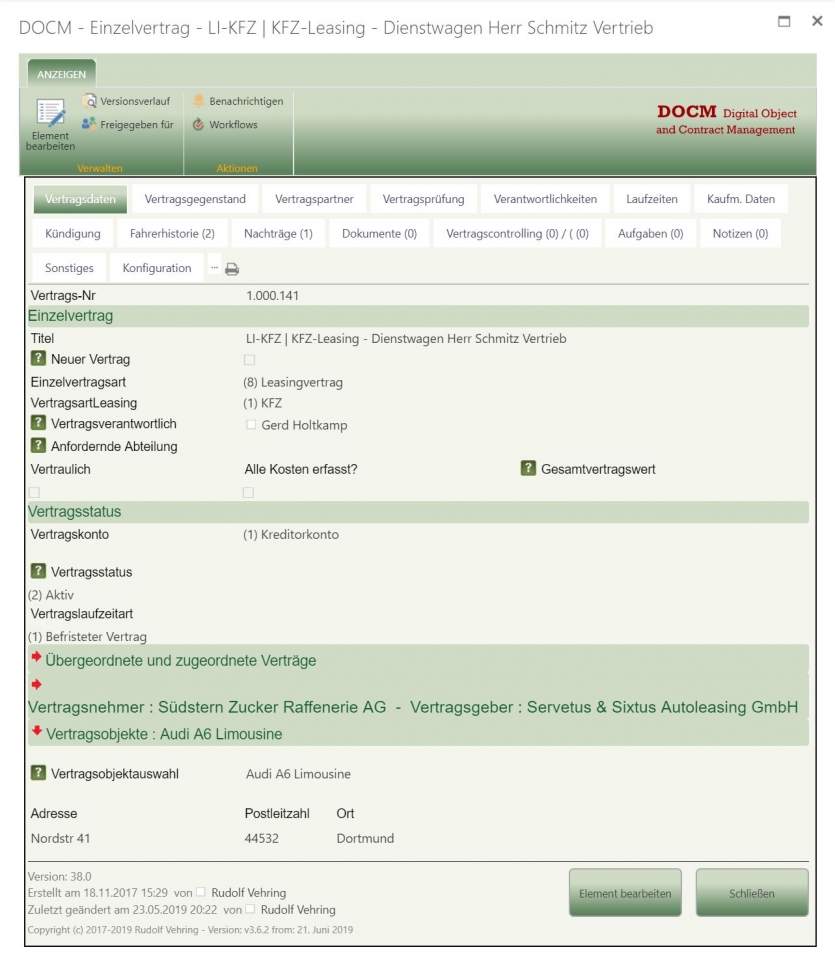Close the DOCM dialog with X
The image size is (835, 958).
(x=817, y=21)
